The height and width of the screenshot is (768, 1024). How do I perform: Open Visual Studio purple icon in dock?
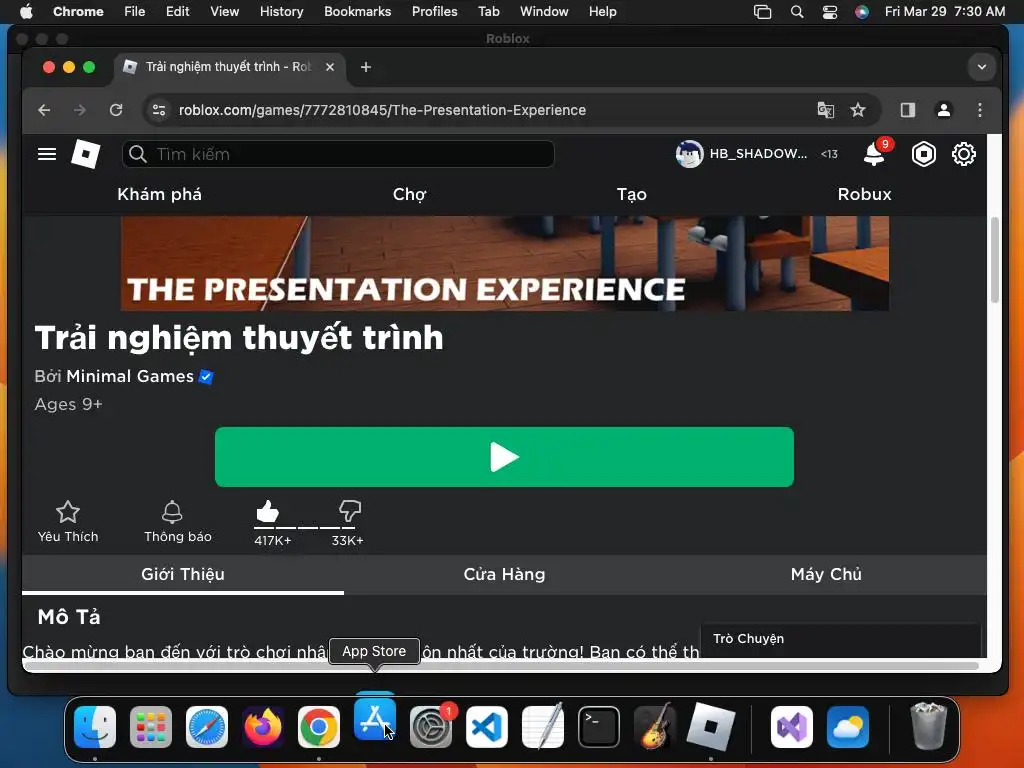[x=792, y=727]
